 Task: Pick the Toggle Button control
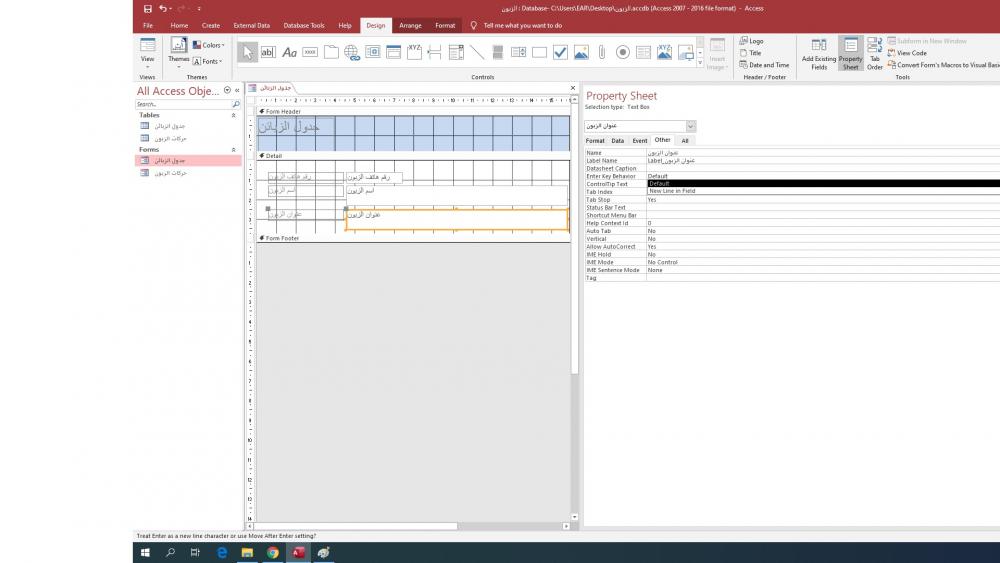497,52
